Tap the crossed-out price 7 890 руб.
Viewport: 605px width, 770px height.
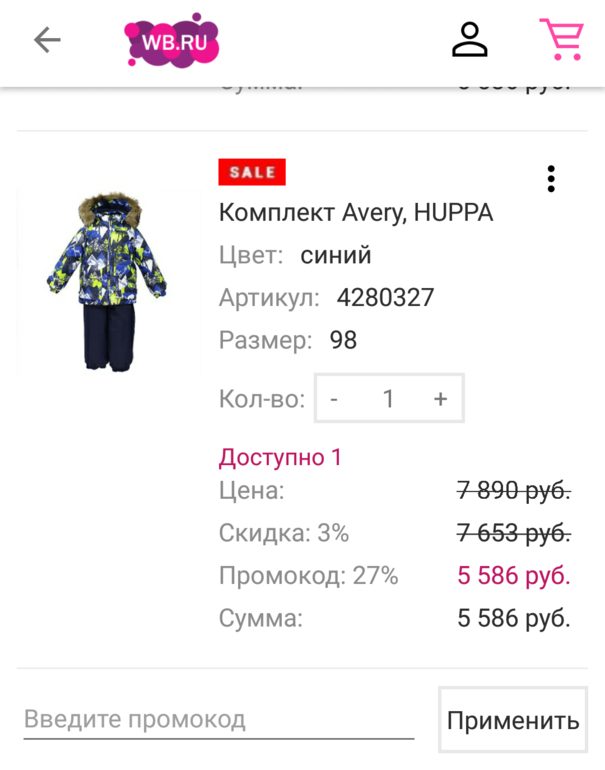pos(514,490)
